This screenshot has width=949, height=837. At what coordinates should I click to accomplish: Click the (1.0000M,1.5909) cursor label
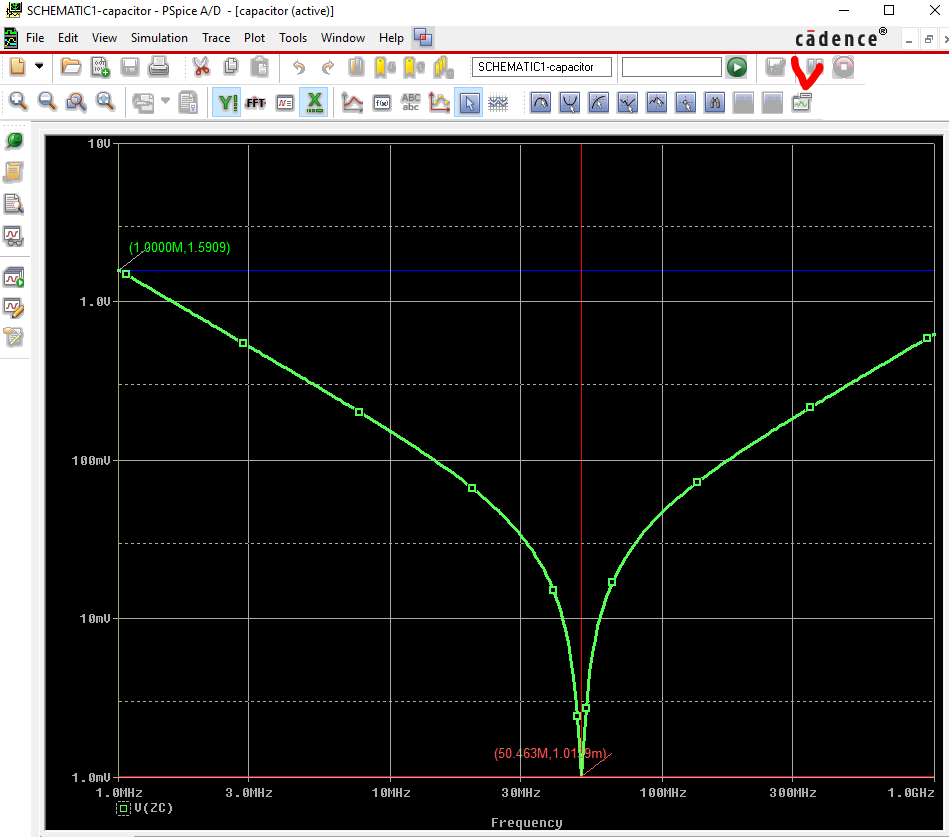click(179, 248)
